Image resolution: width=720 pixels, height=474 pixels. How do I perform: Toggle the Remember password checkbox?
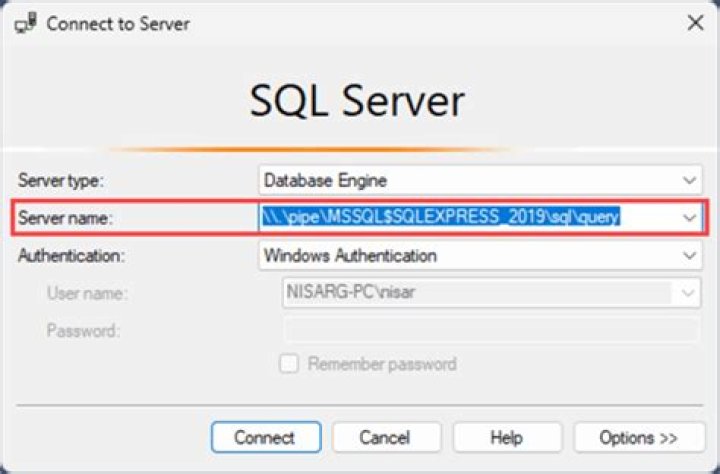pos(289,364)
